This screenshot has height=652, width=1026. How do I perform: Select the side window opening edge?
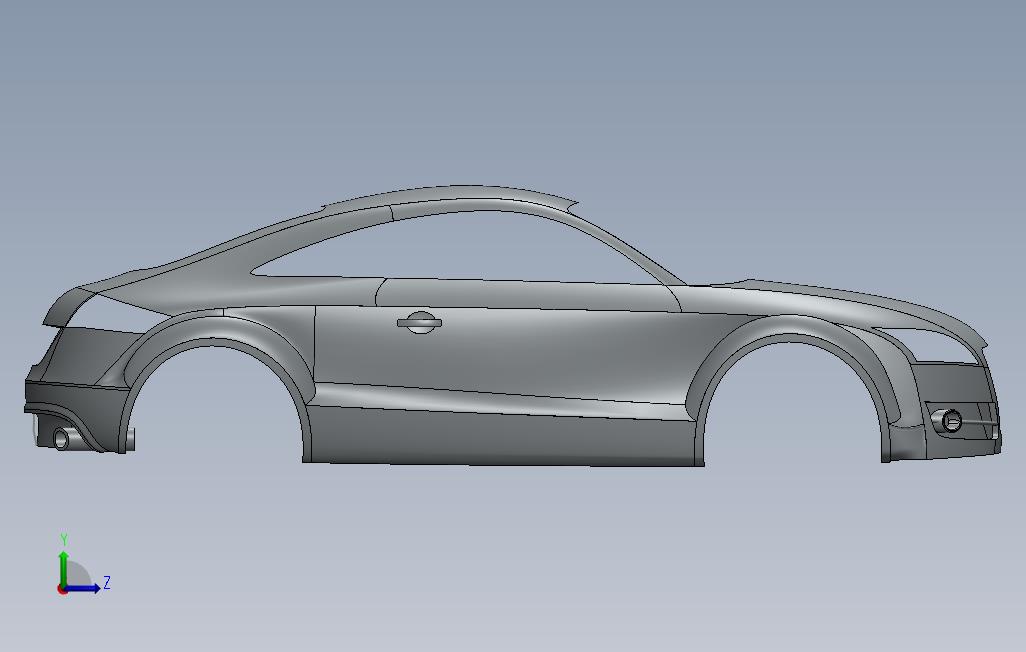coord(458,245)
